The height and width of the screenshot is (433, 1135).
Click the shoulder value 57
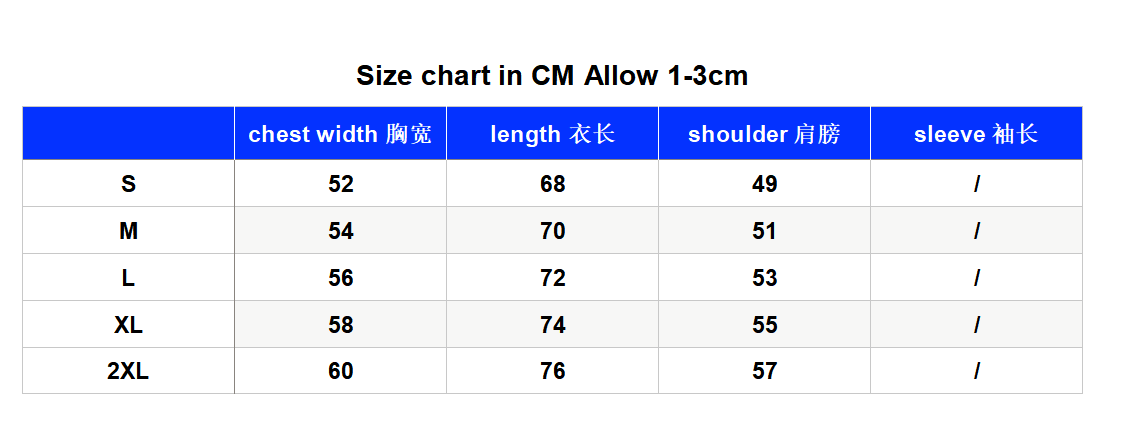[764, 371]
